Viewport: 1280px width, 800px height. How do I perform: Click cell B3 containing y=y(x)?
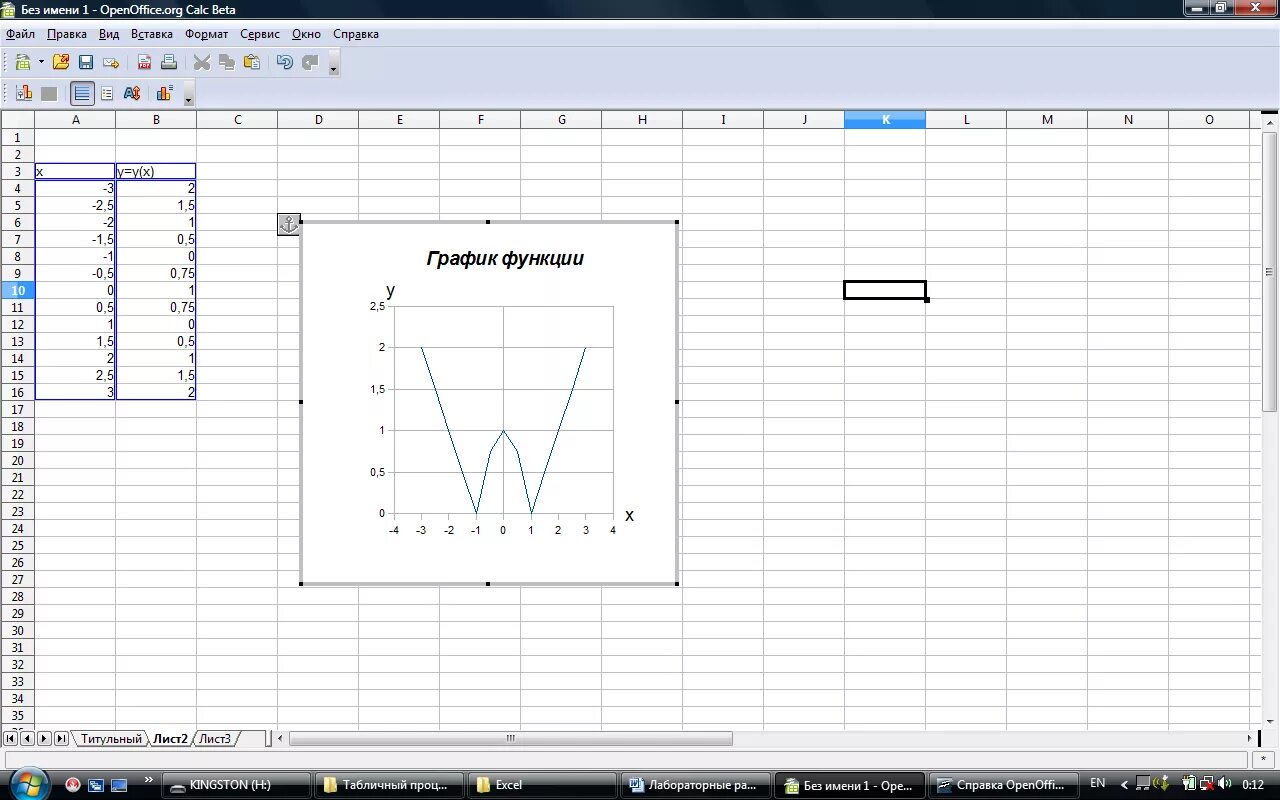tap(156, 171)
